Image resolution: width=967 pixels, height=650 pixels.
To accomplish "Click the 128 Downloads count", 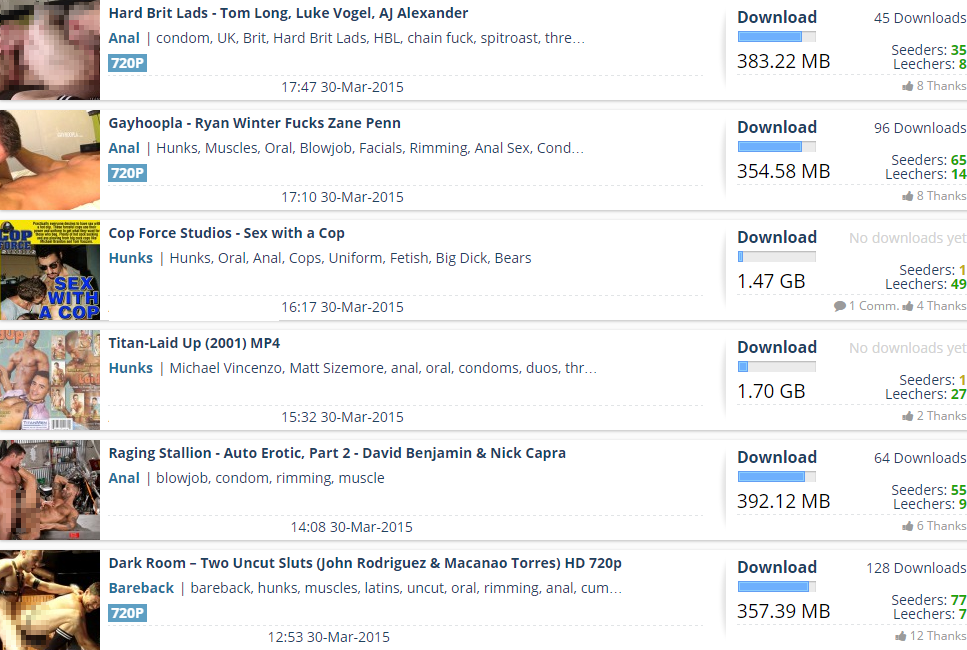I will [x=916, y=568].
